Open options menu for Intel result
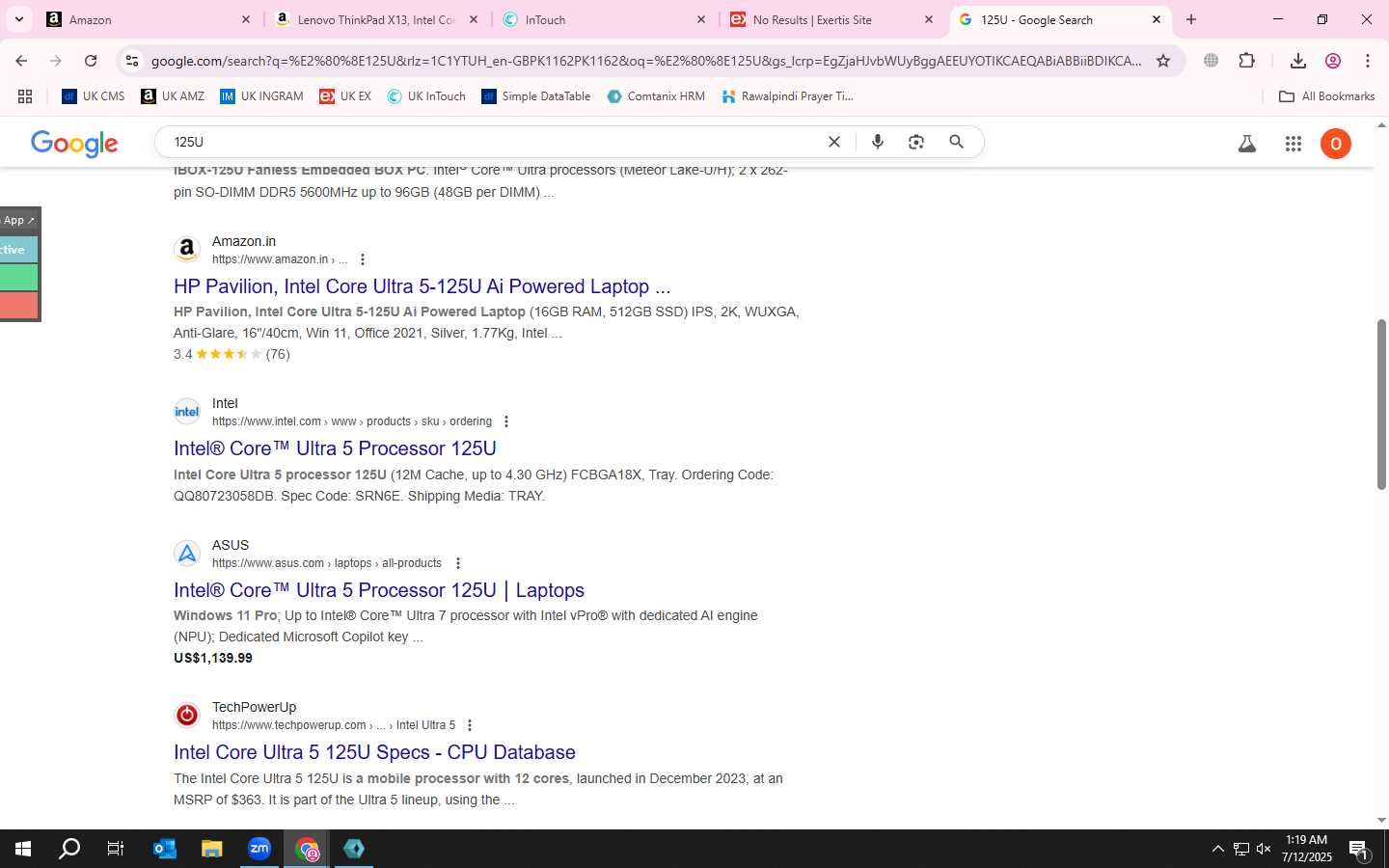Image resolution: width=1389 pixels, height=868 pixels. coord(506,421)
